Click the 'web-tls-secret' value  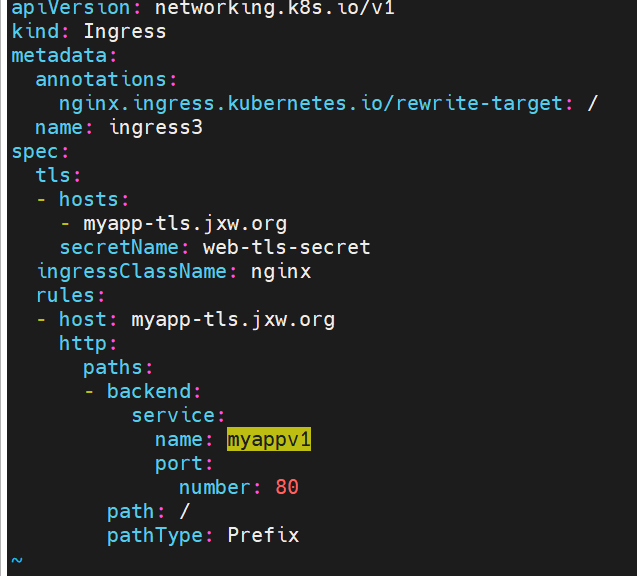(286, 247)
